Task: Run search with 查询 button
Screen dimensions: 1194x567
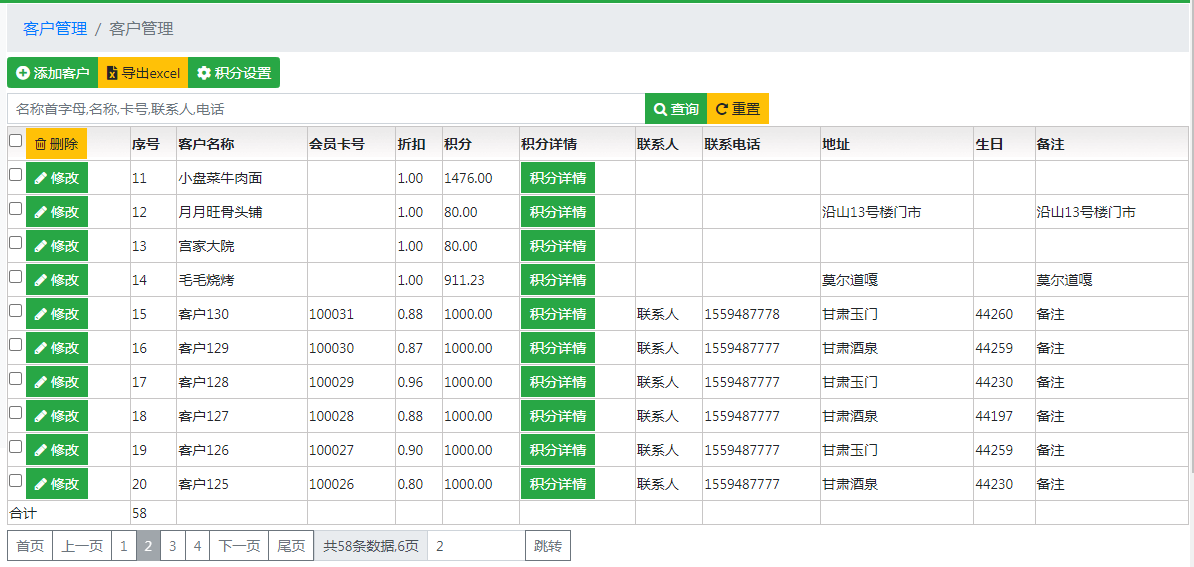Action: (676, 109)
